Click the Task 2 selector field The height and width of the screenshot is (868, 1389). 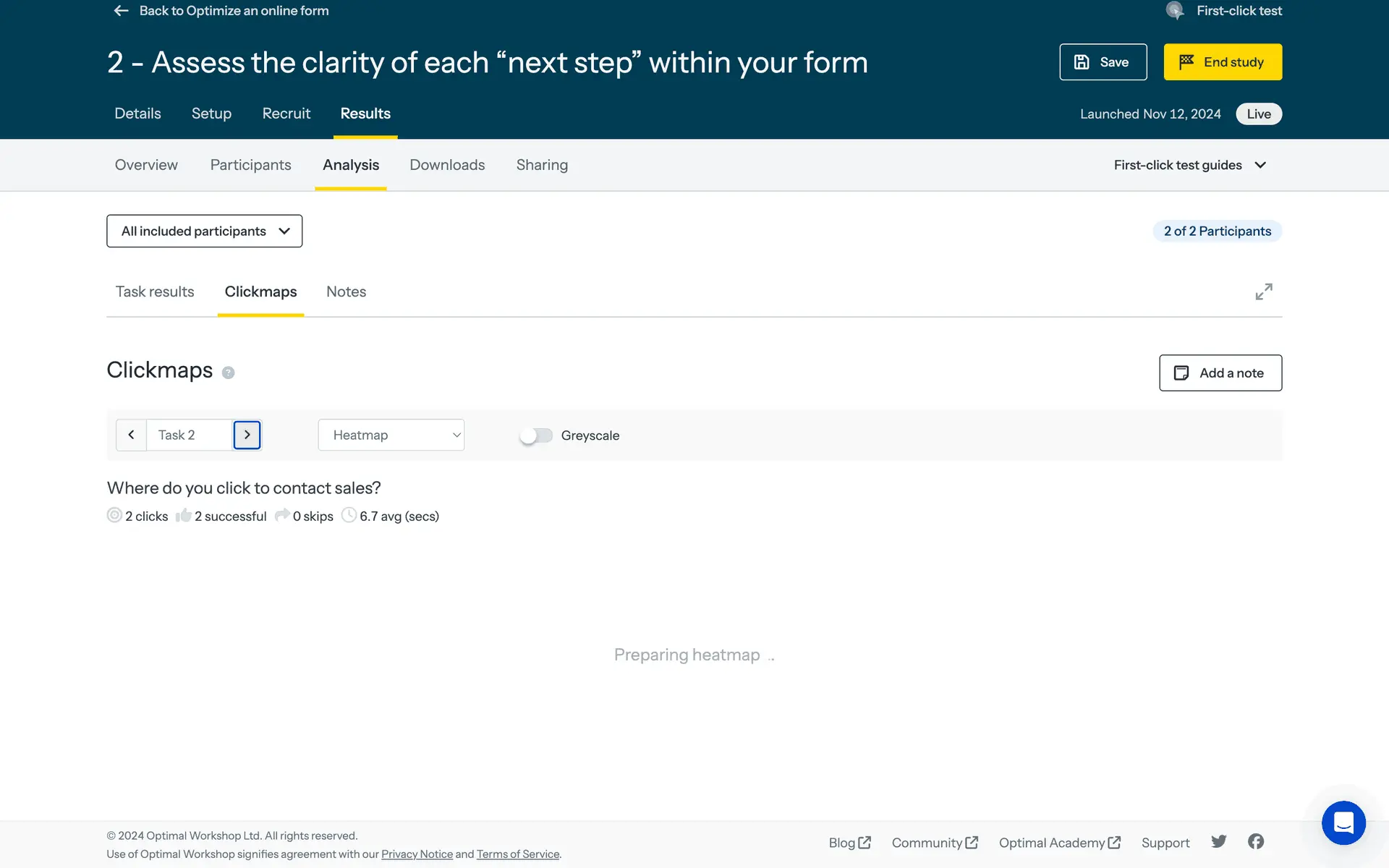point(188,435)
